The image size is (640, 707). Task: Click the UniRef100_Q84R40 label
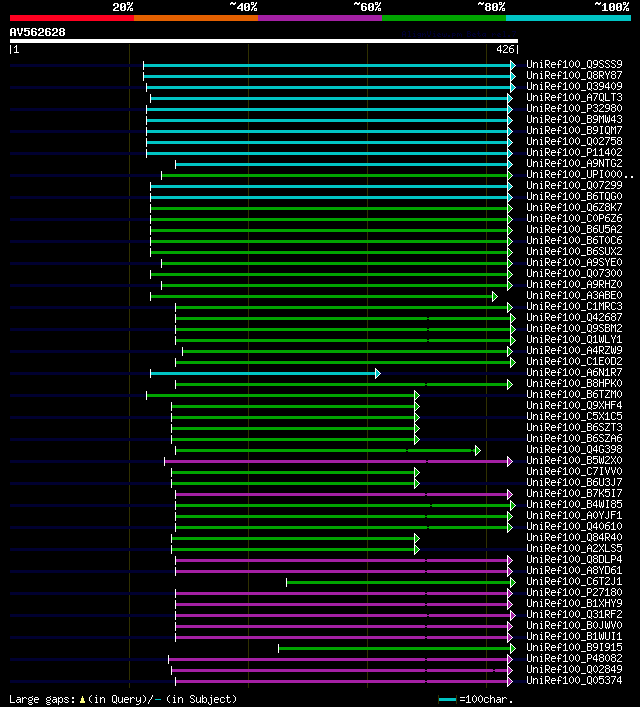click(574, 537)
